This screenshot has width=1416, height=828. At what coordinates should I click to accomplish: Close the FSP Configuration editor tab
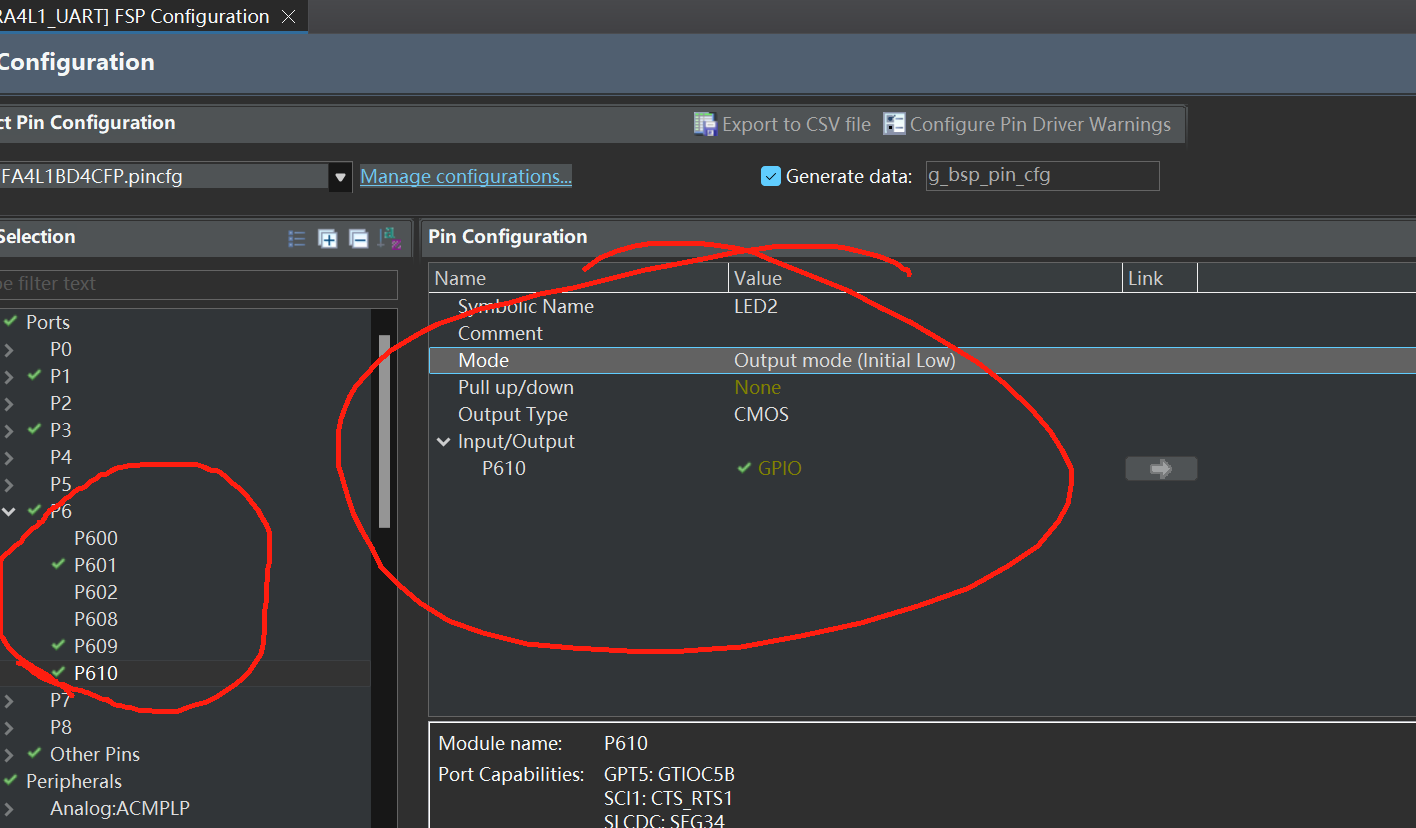pos(289,17)
